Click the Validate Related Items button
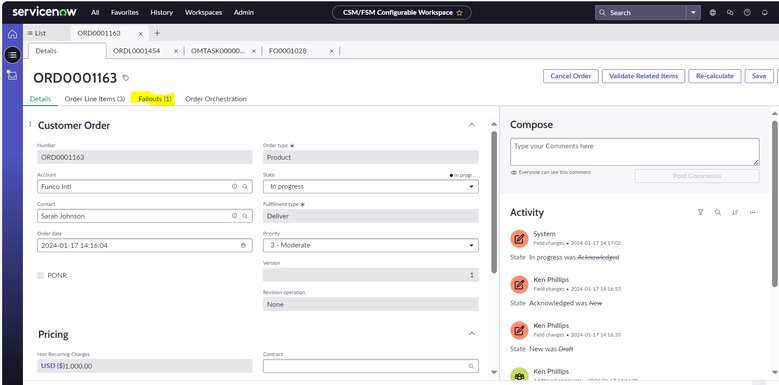Screen dimensions: 779x385 [643, 76]
